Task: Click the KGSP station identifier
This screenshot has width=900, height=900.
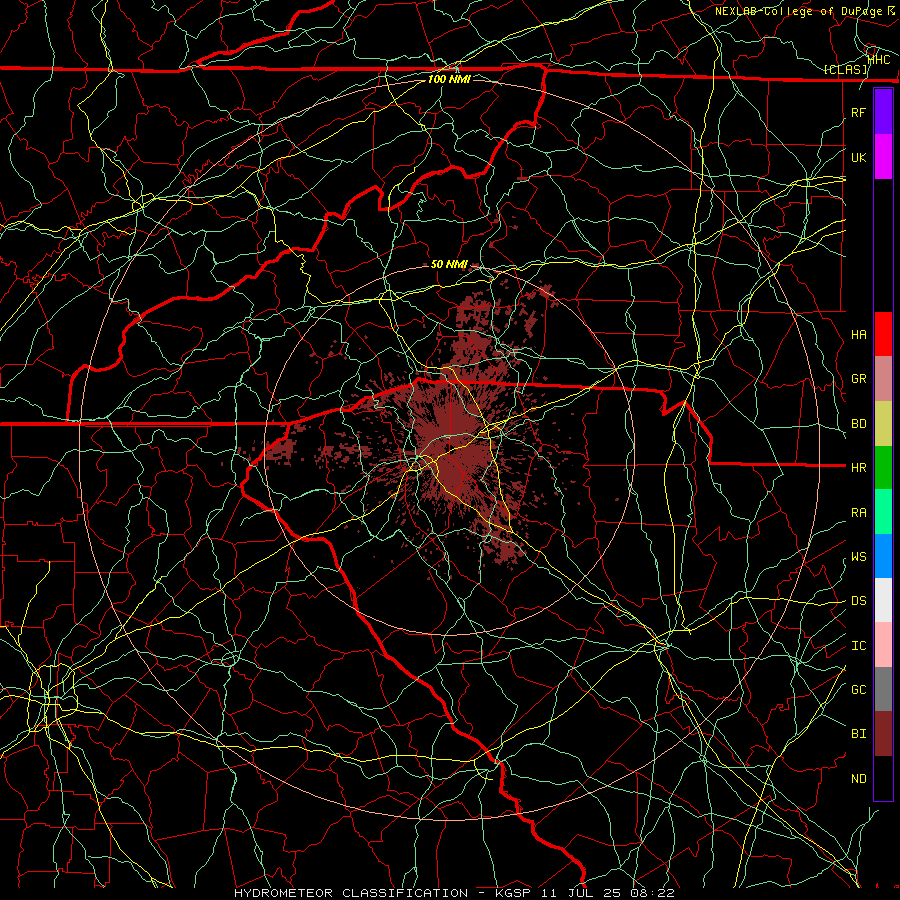Action: pos(513,893)
